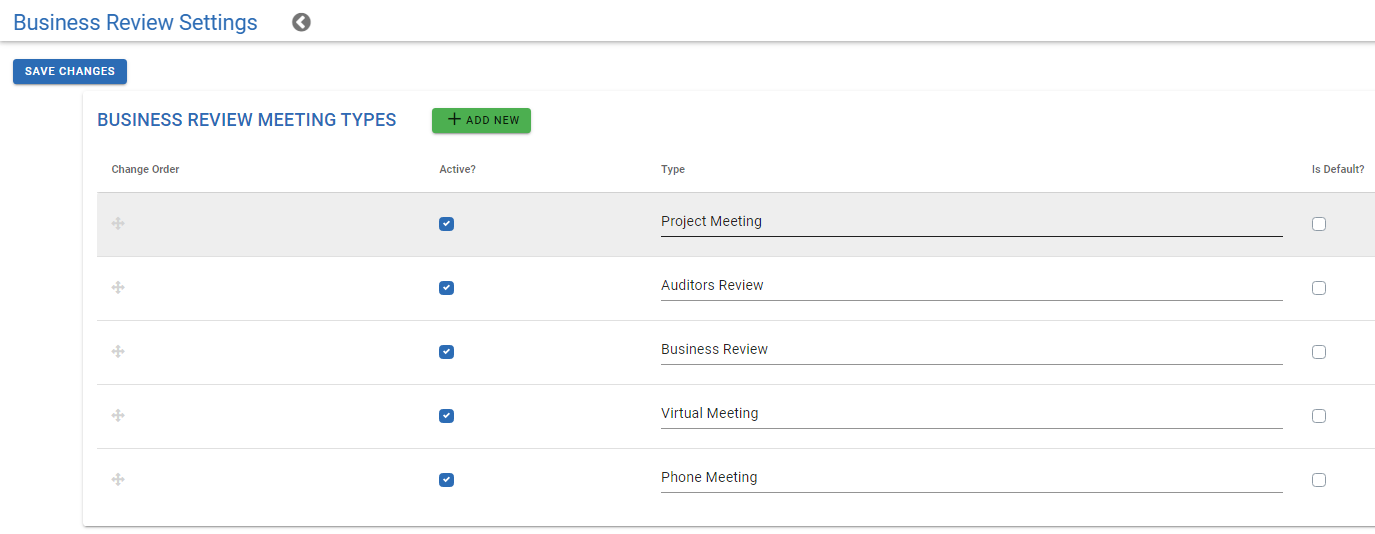This screenshot has width=1375, height=534.
Task: Uncheck Active for Project Meeting
Action: [x=446, y=224]
